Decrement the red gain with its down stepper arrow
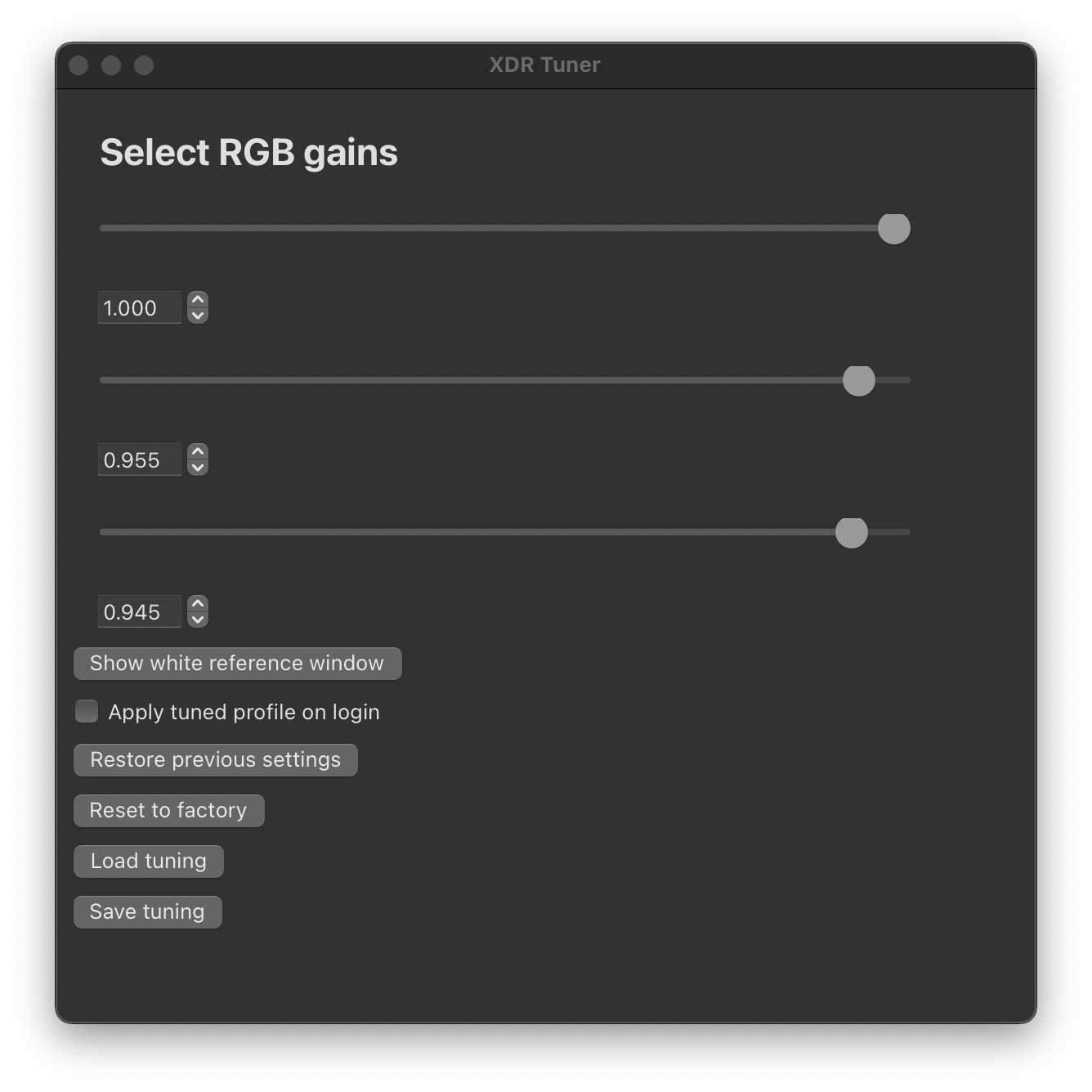 196,315
